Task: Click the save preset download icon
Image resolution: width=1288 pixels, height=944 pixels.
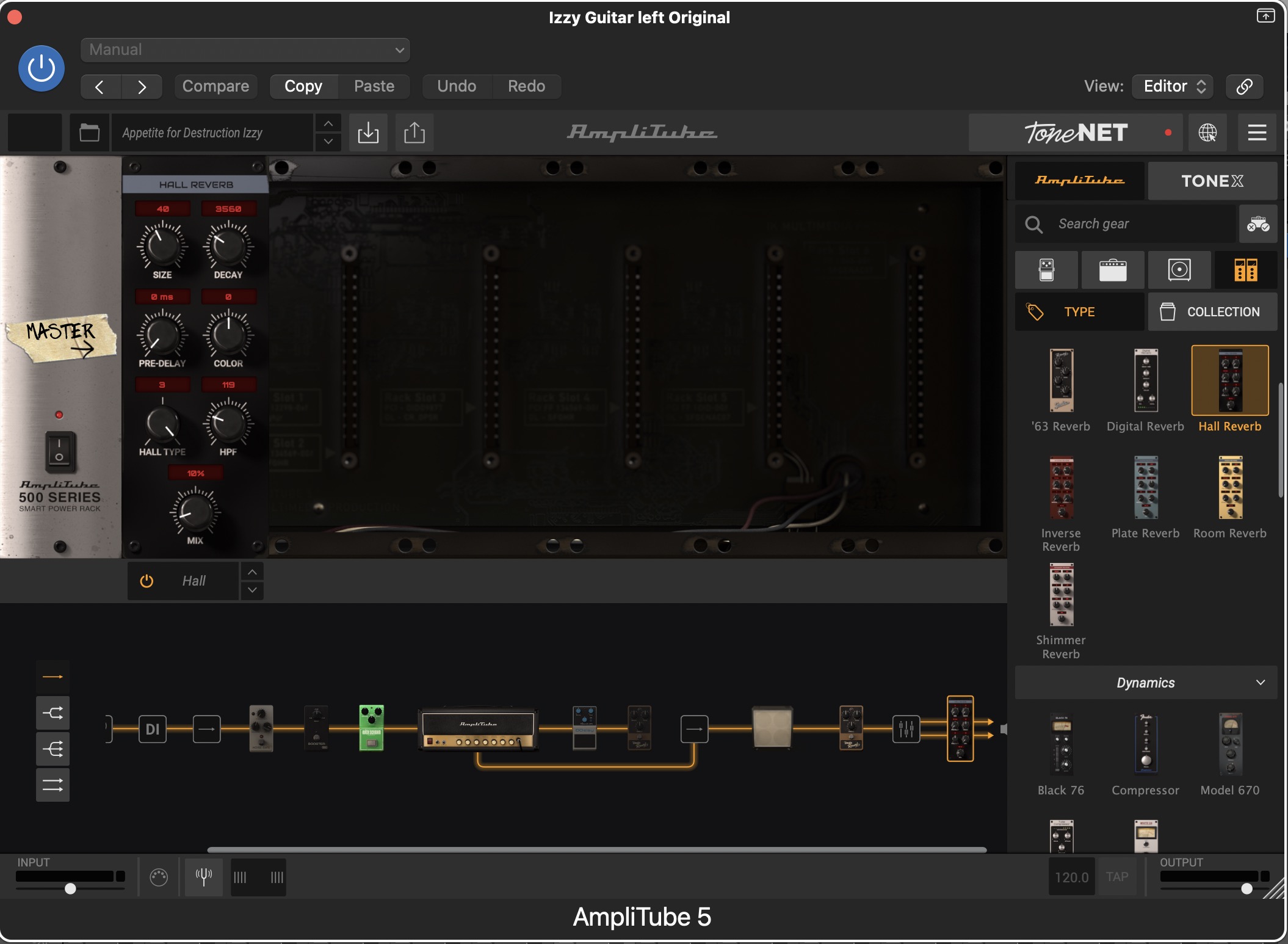Action: click(368, 133)
